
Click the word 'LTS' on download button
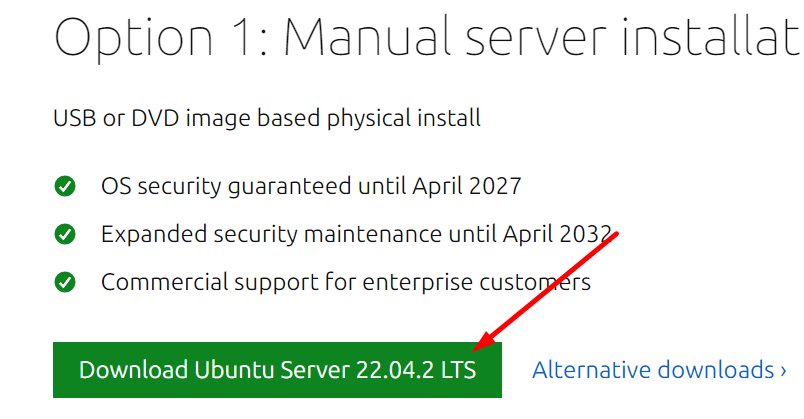pos(458,370)
